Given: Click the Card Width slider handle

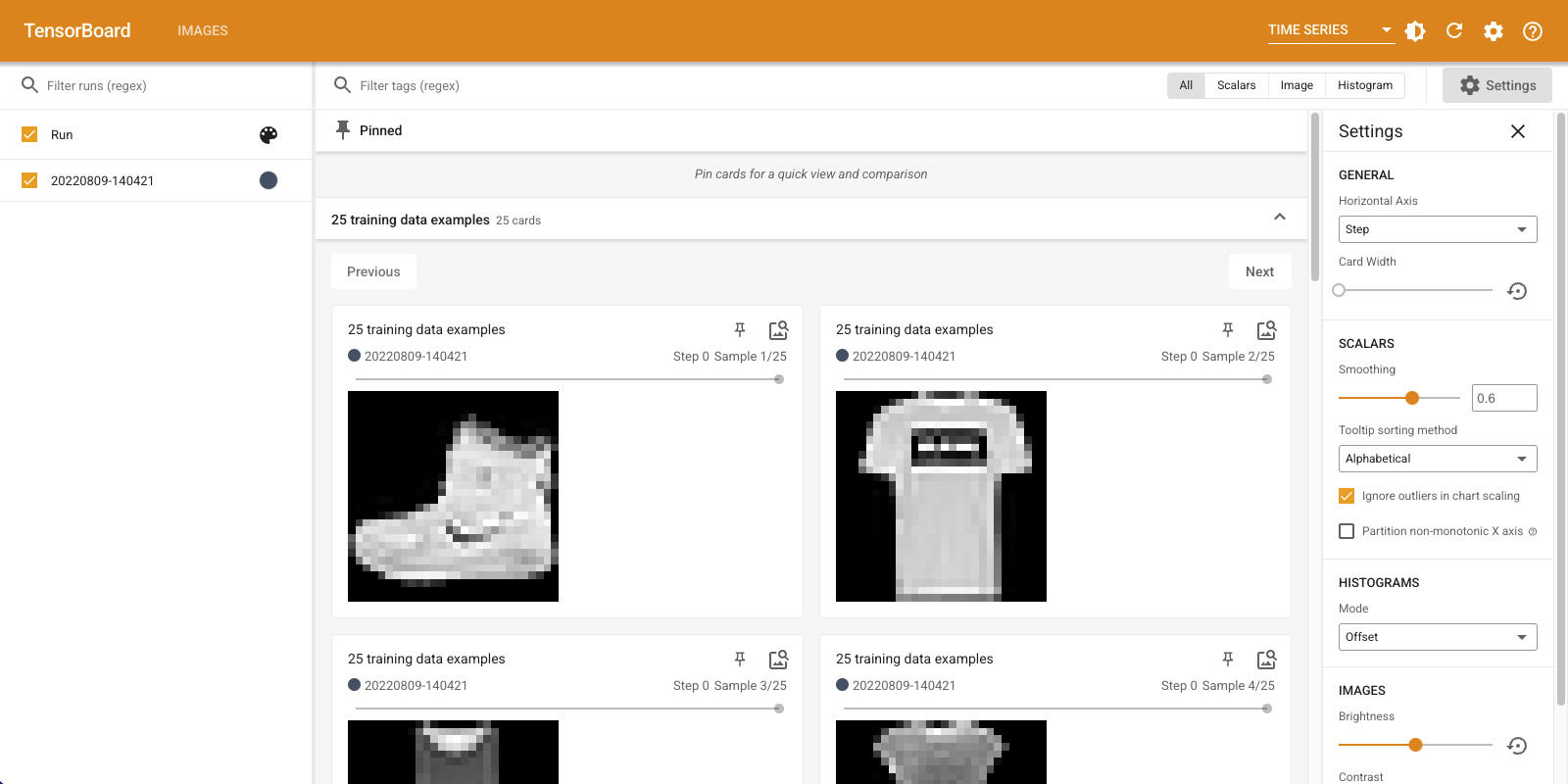Looking at the screenshot, I should [x=1339, y=290].
